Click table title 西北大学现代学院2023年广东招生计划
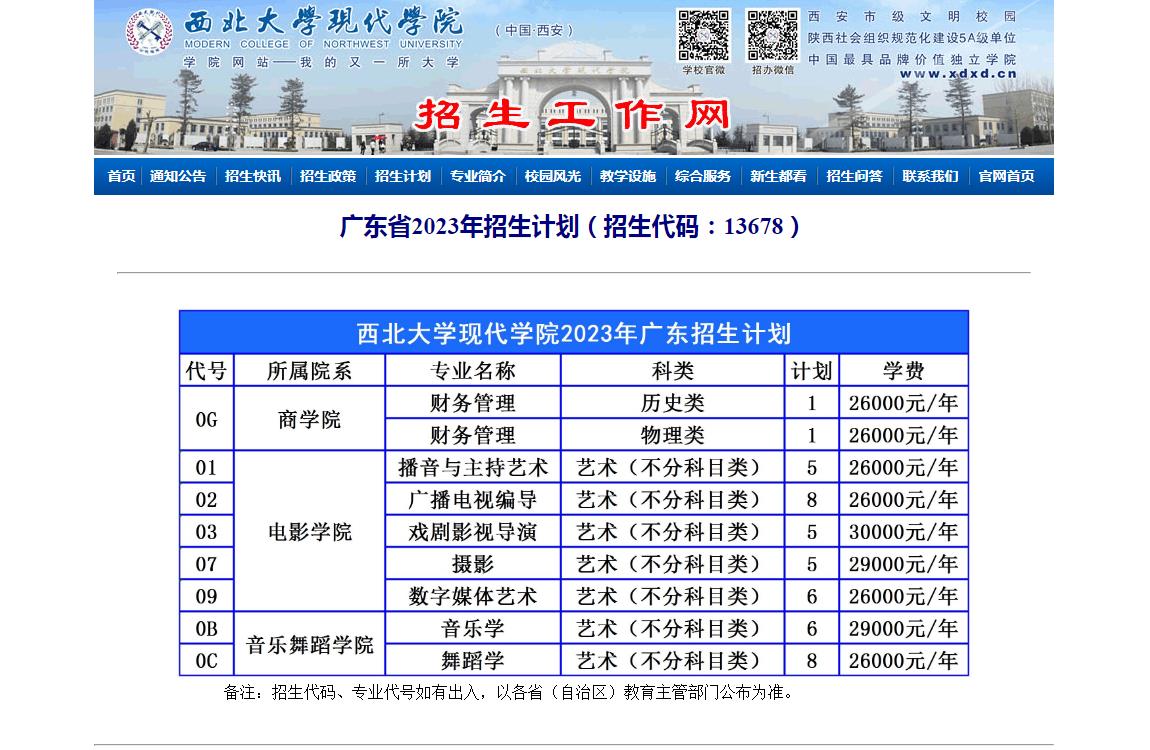Image resolution: width=1150 pixels, height=750 pixels. (x=574, y=334)
